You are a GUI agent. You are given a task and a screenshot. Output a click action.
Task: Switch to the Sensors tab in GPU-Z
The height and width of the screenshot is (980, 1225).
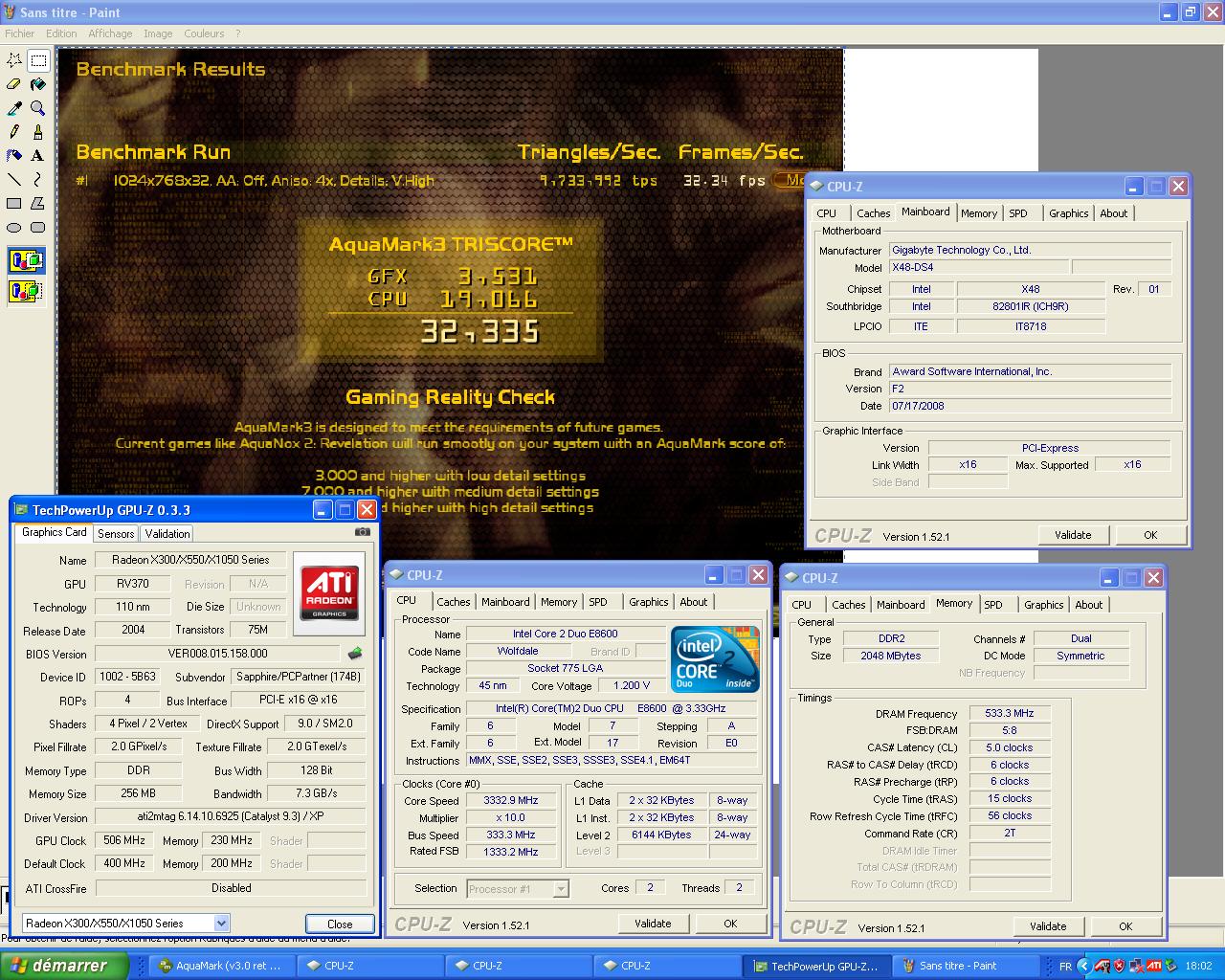point(116,534)
